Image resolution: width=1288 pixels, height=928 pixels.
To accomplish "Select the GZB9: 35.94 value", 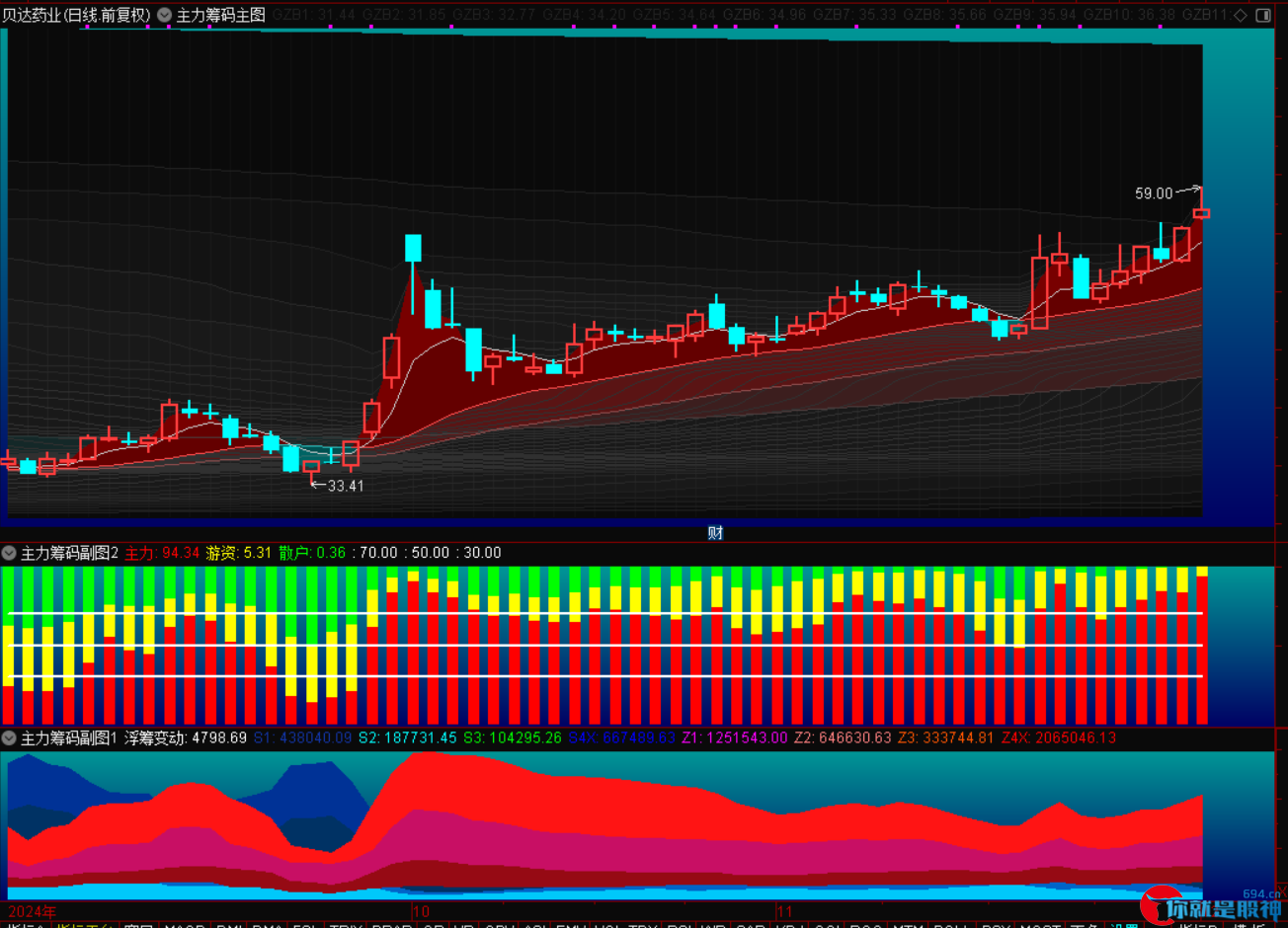I will point(1036,15).
